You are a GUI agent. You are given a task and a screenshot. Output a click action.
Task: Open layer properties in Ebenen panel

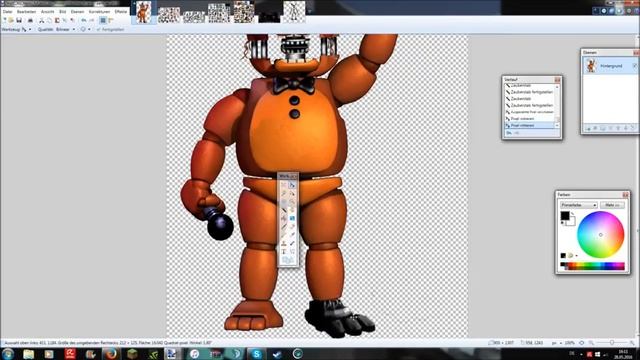tap(633, 128)
